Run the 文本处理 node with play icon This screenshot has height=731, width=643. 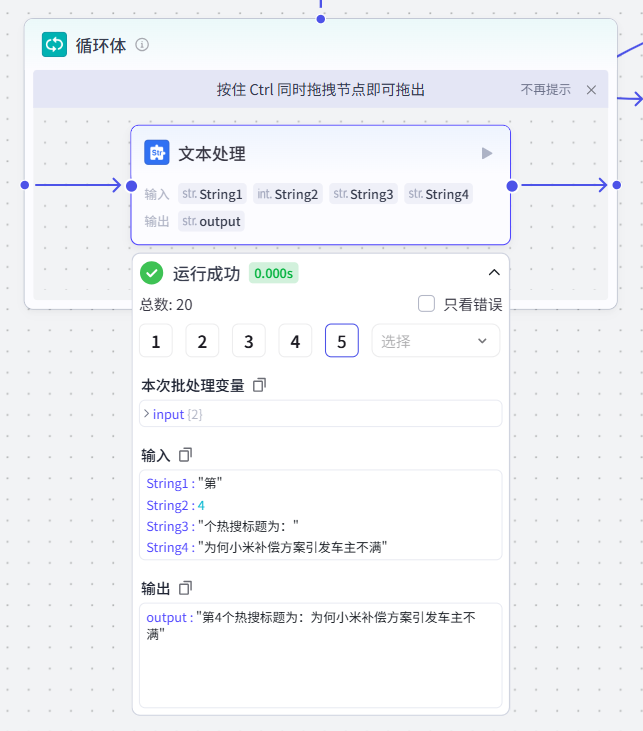click(487, 153)
